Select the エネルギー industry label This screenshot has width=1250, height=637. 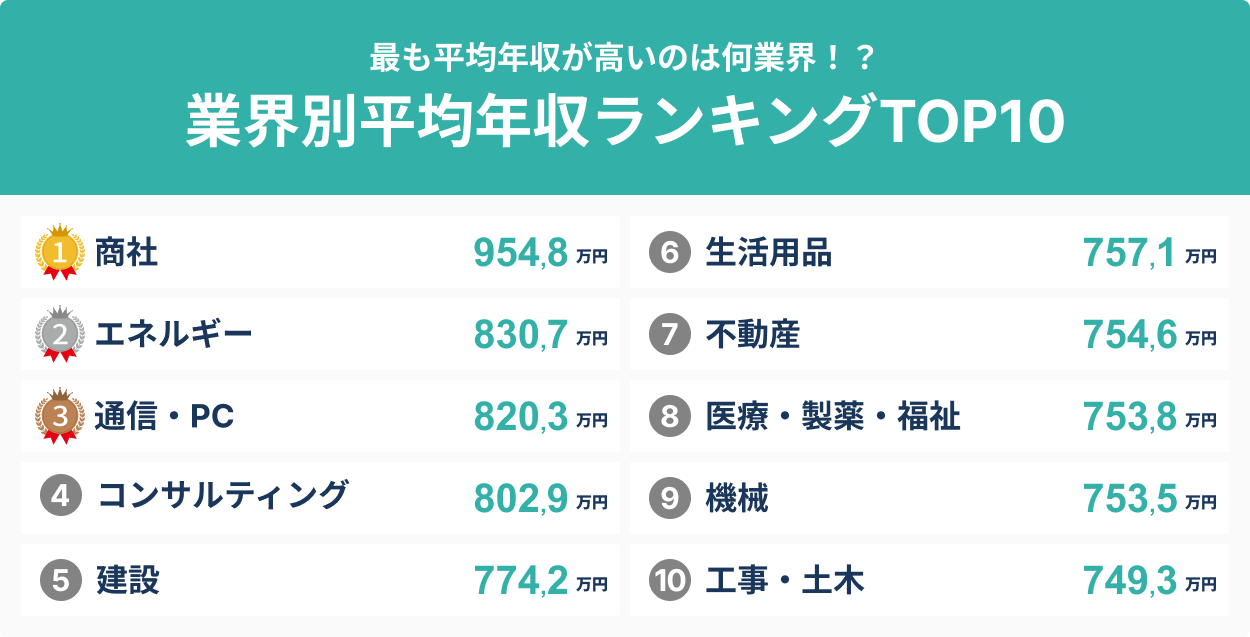point(173,335)
